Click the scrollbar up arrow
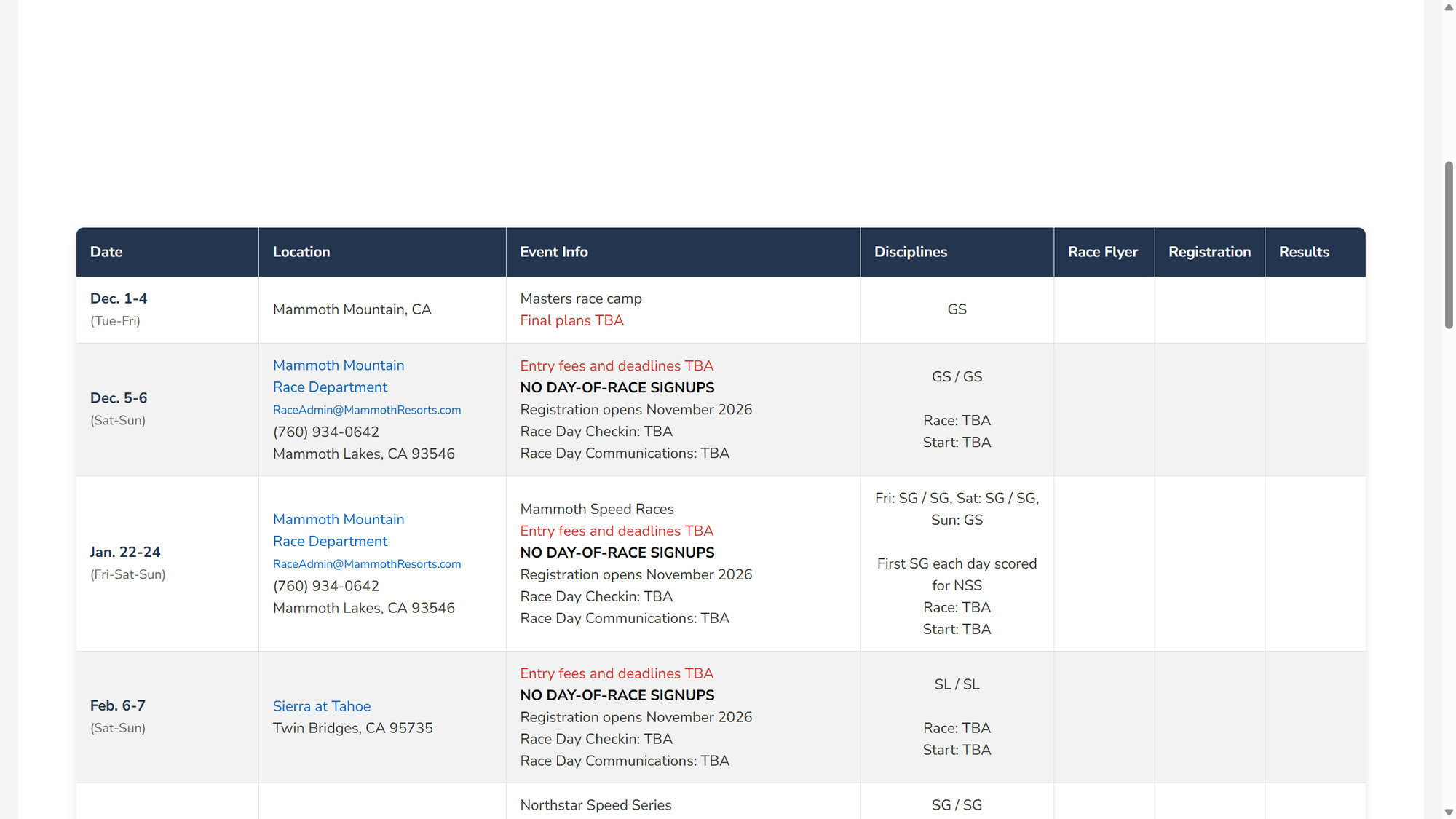 click(1449, 7)
